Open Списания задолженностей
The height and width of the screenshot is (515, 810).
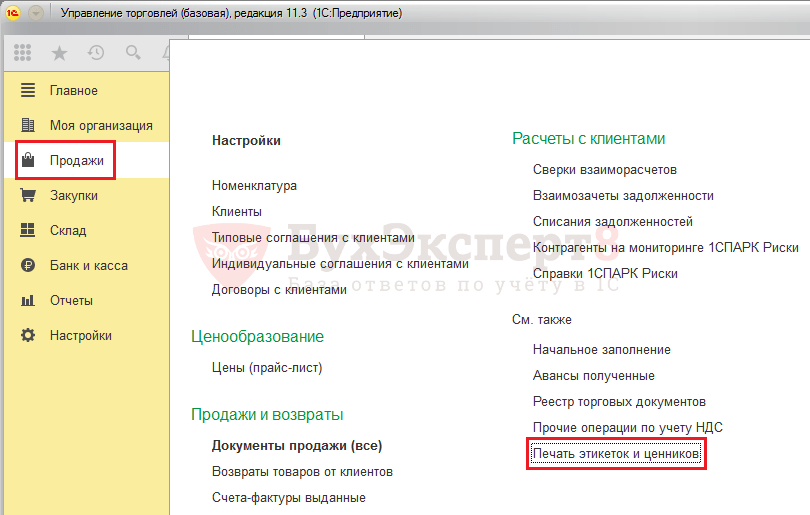click(613, 222)
